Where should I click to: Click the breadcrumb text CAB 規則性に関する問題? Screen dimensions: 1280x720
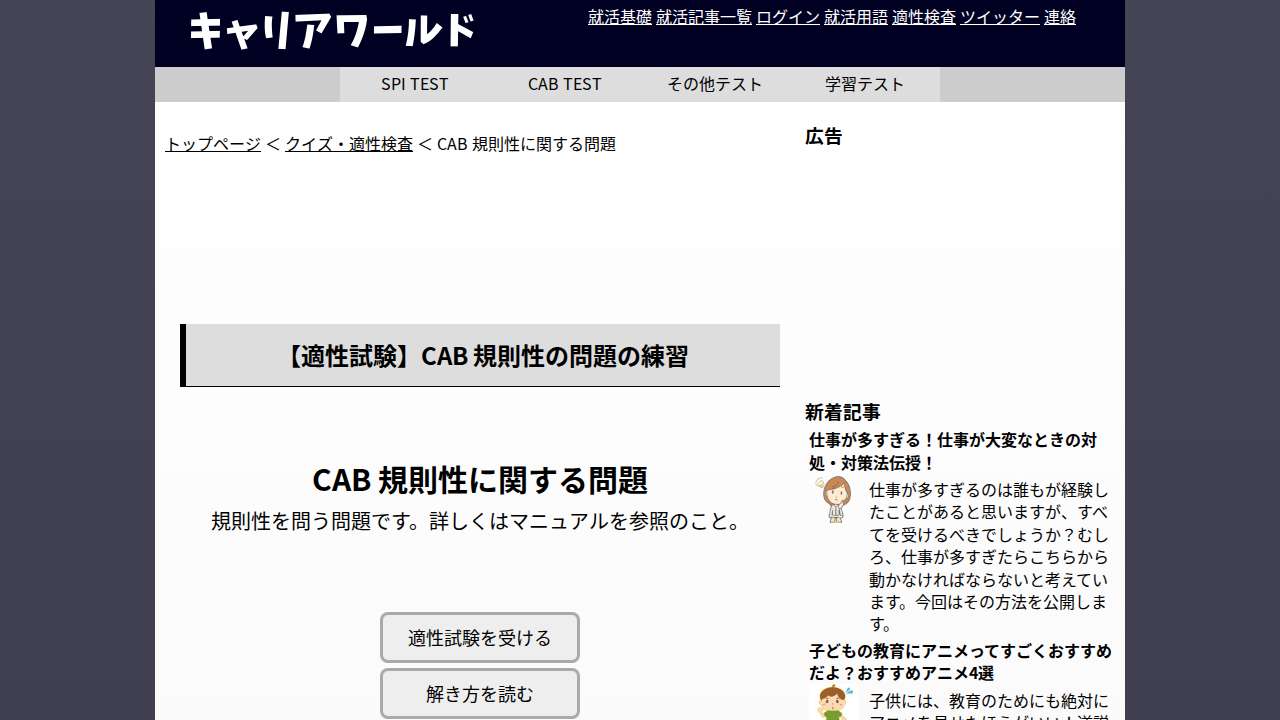tap(526, 144)
